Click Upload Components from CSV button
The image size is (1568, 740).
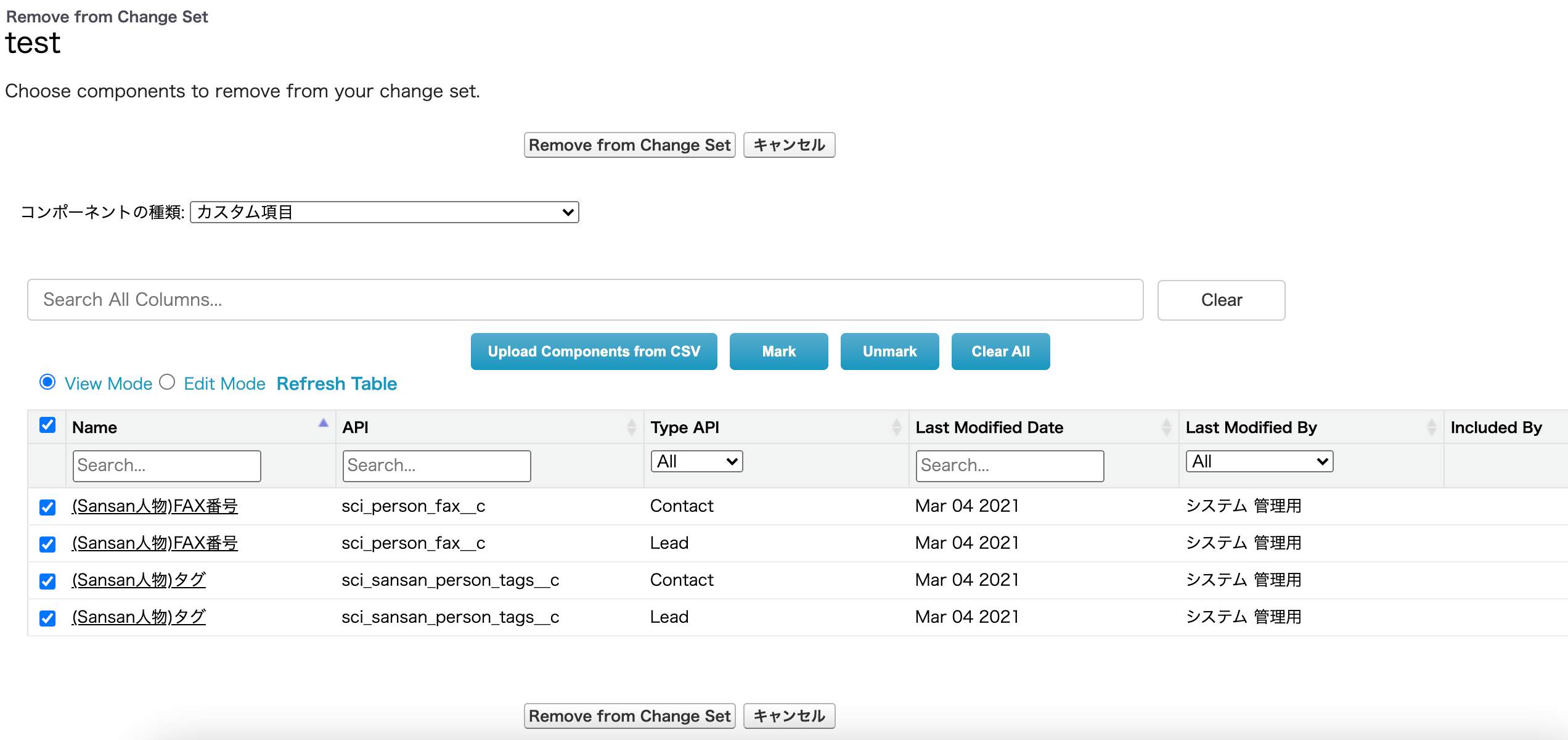point(594,351)
